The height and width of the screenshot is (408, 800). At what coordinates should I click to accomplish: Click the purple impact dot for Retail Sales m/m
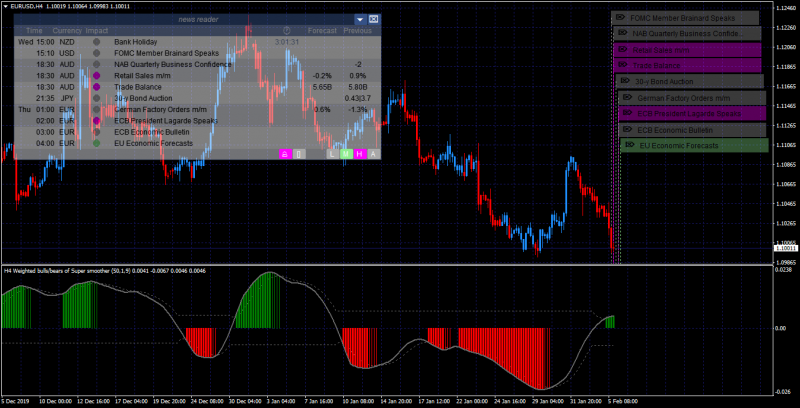click(x=96, y=75)
